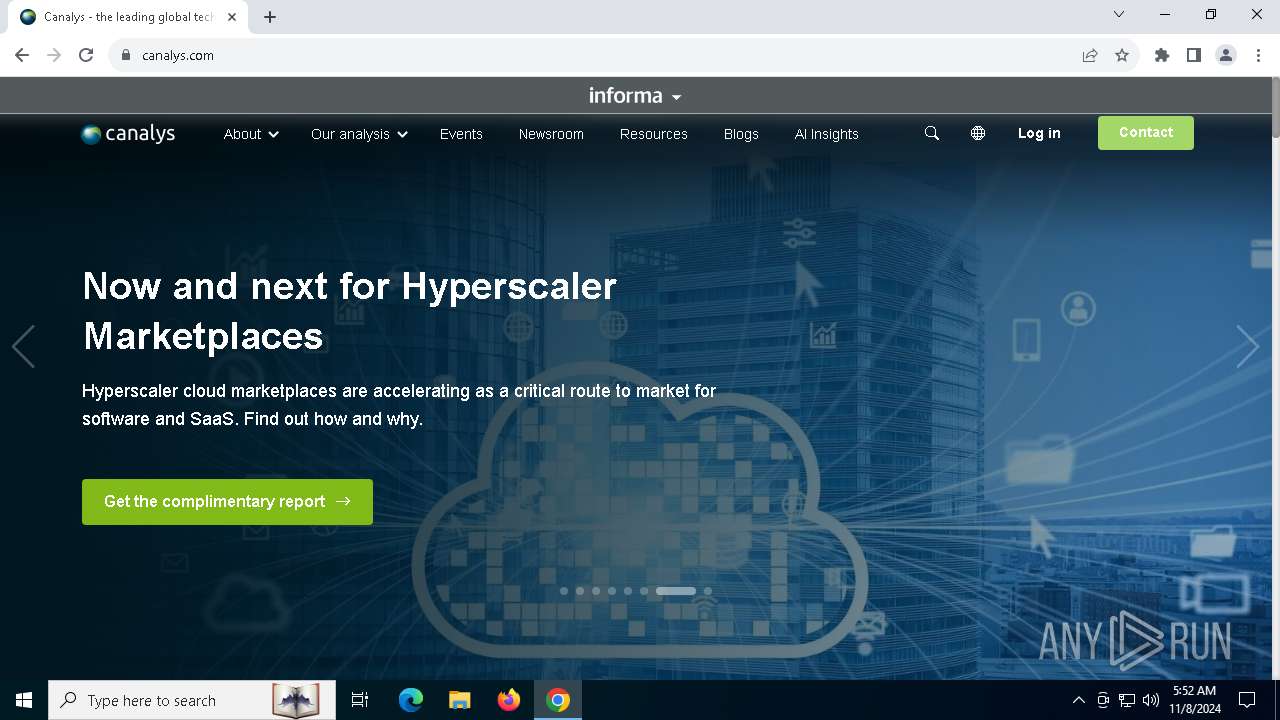Viewport: 1280px width, 720px height.
Task: Open Windows Start menu
Action: coord(24,700)
